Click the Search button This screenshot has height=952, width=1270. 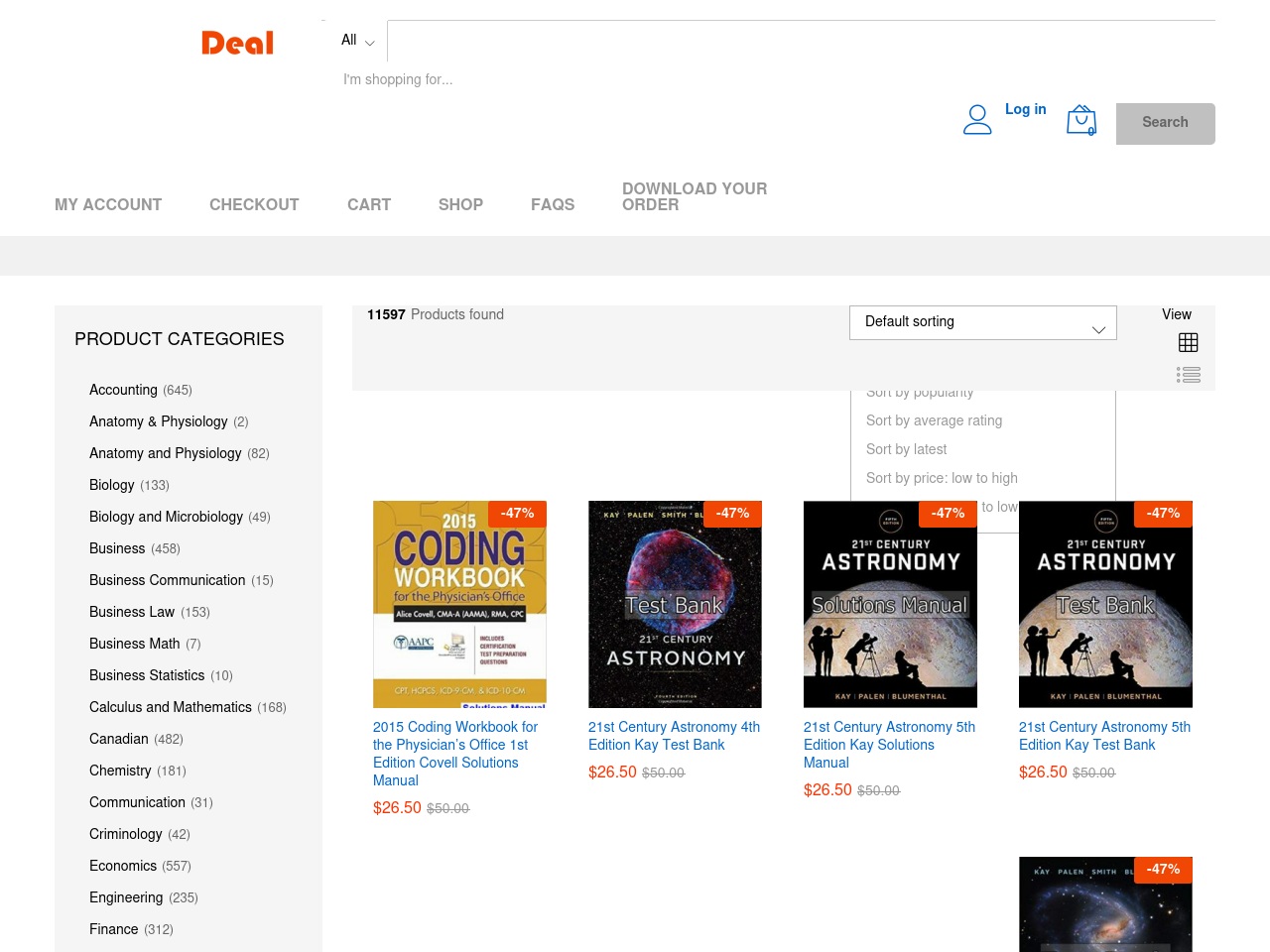point(1165,123)
